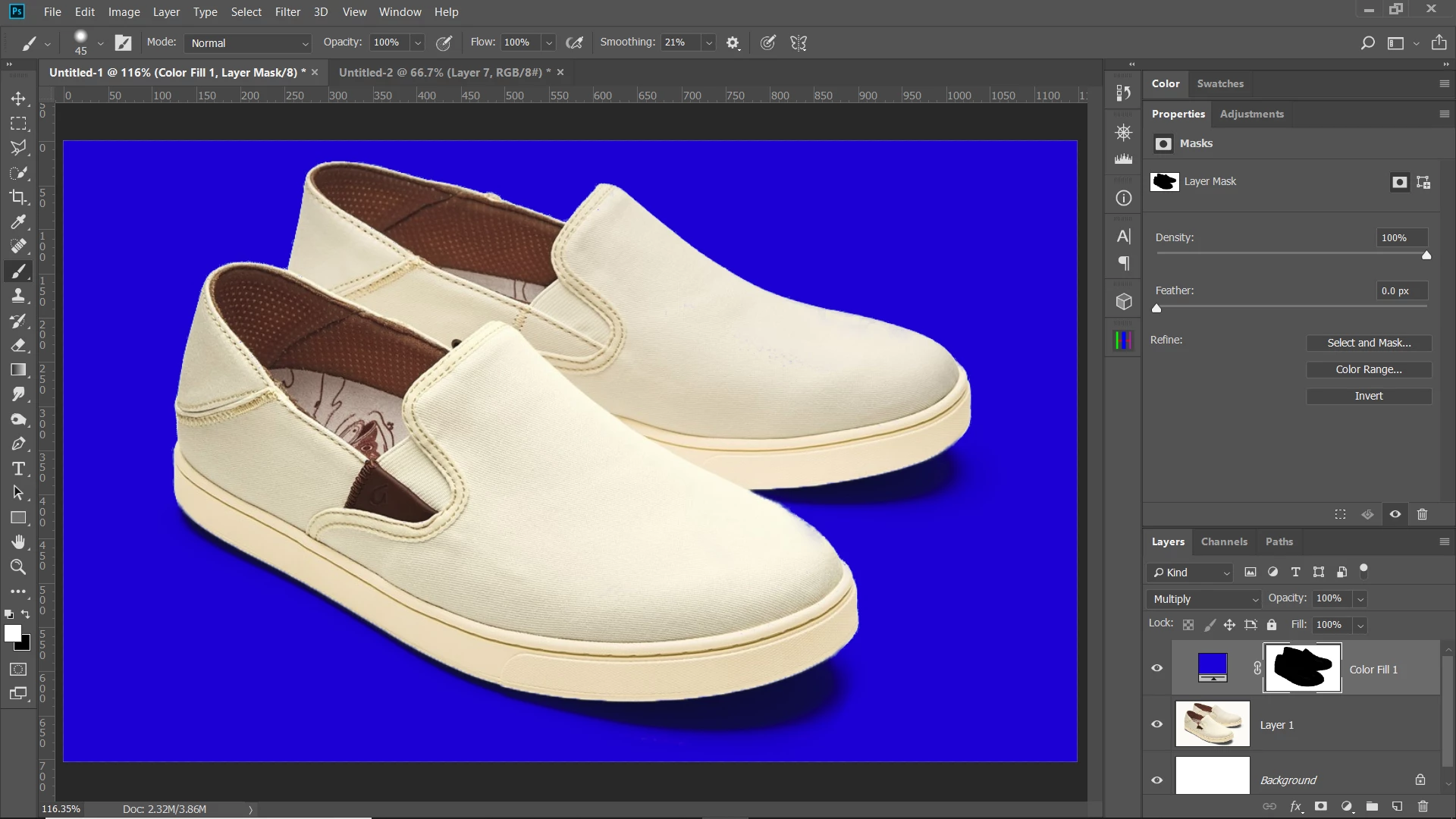Switch to the Channels tab

click(x=1223, y=541)
